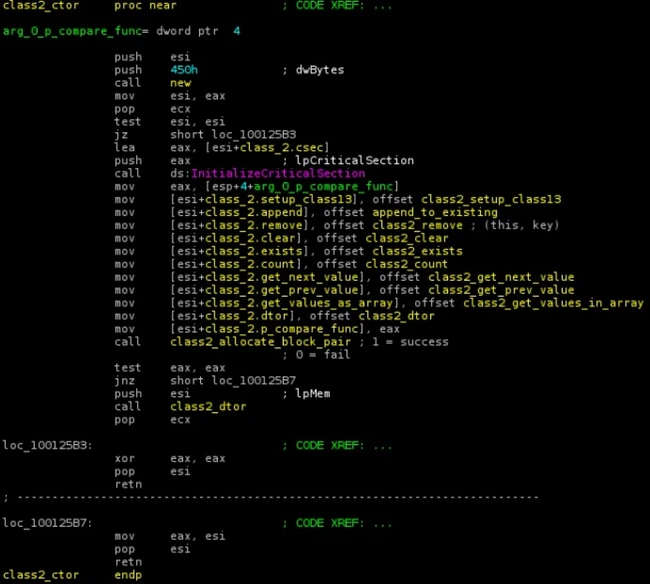Viewport: 650px width, 584px height.
Task: Click the InitializeCriticalSection import name
Action: (278, 173)
